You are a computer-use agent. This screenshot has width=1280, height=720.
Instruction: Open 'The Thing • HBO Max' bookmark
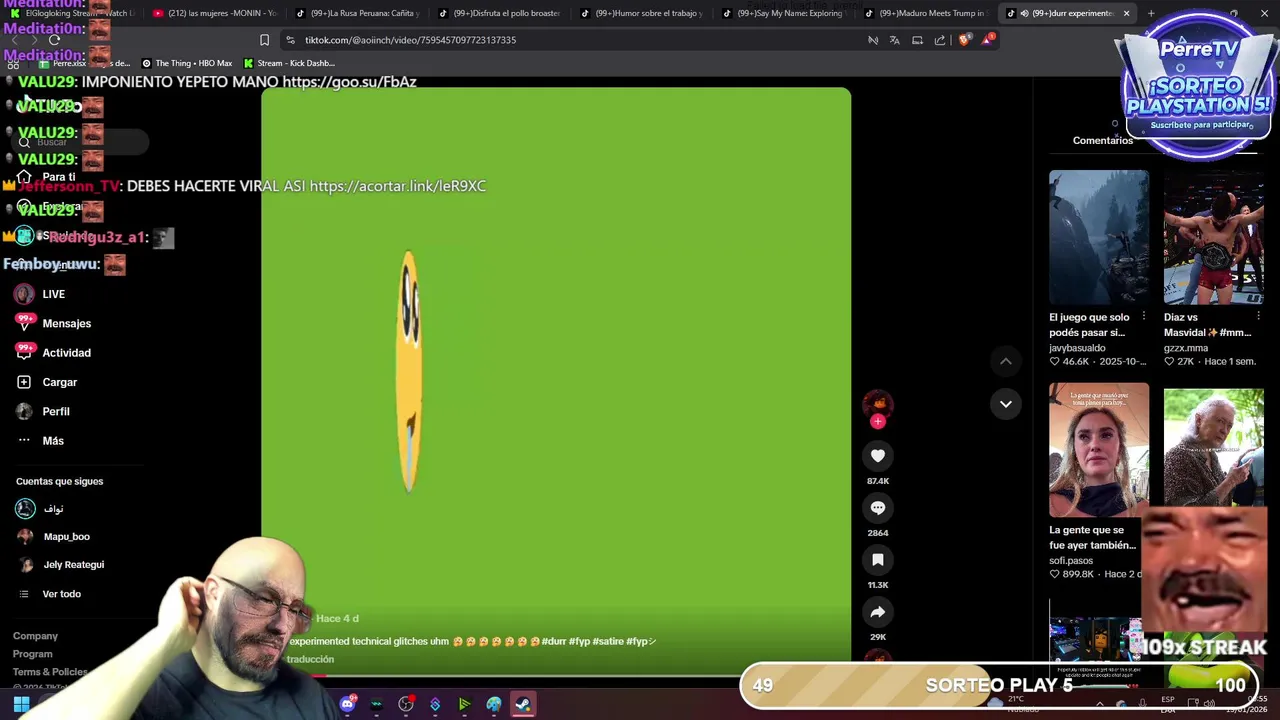pyautogui.click(x=186, y=63)
